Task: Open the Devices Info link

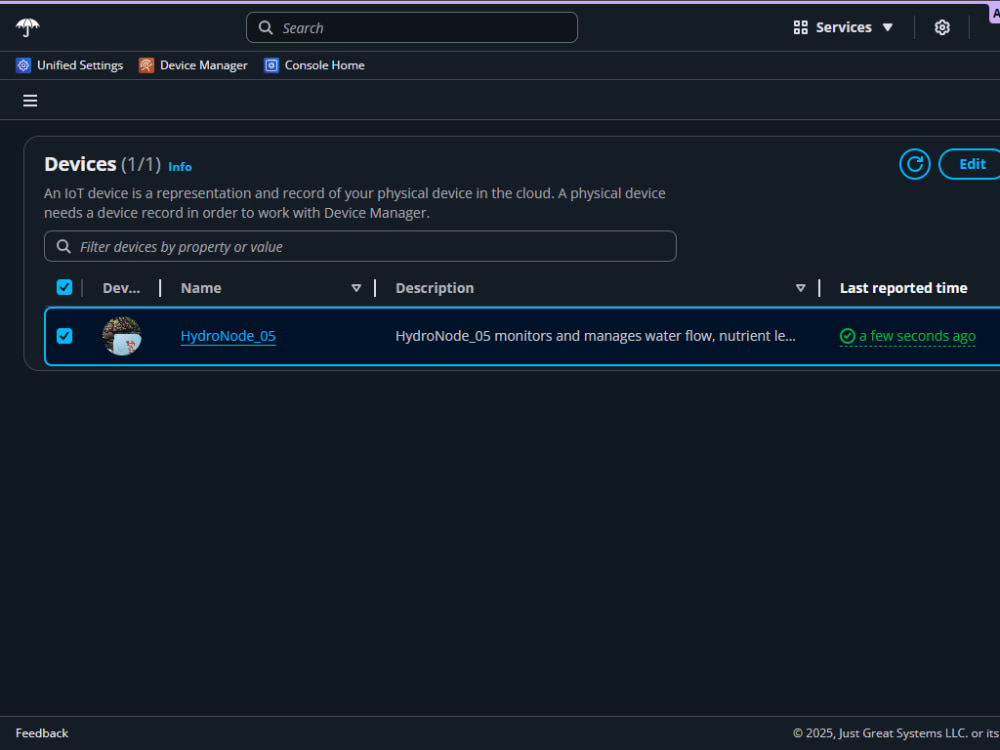Action: 180,166
